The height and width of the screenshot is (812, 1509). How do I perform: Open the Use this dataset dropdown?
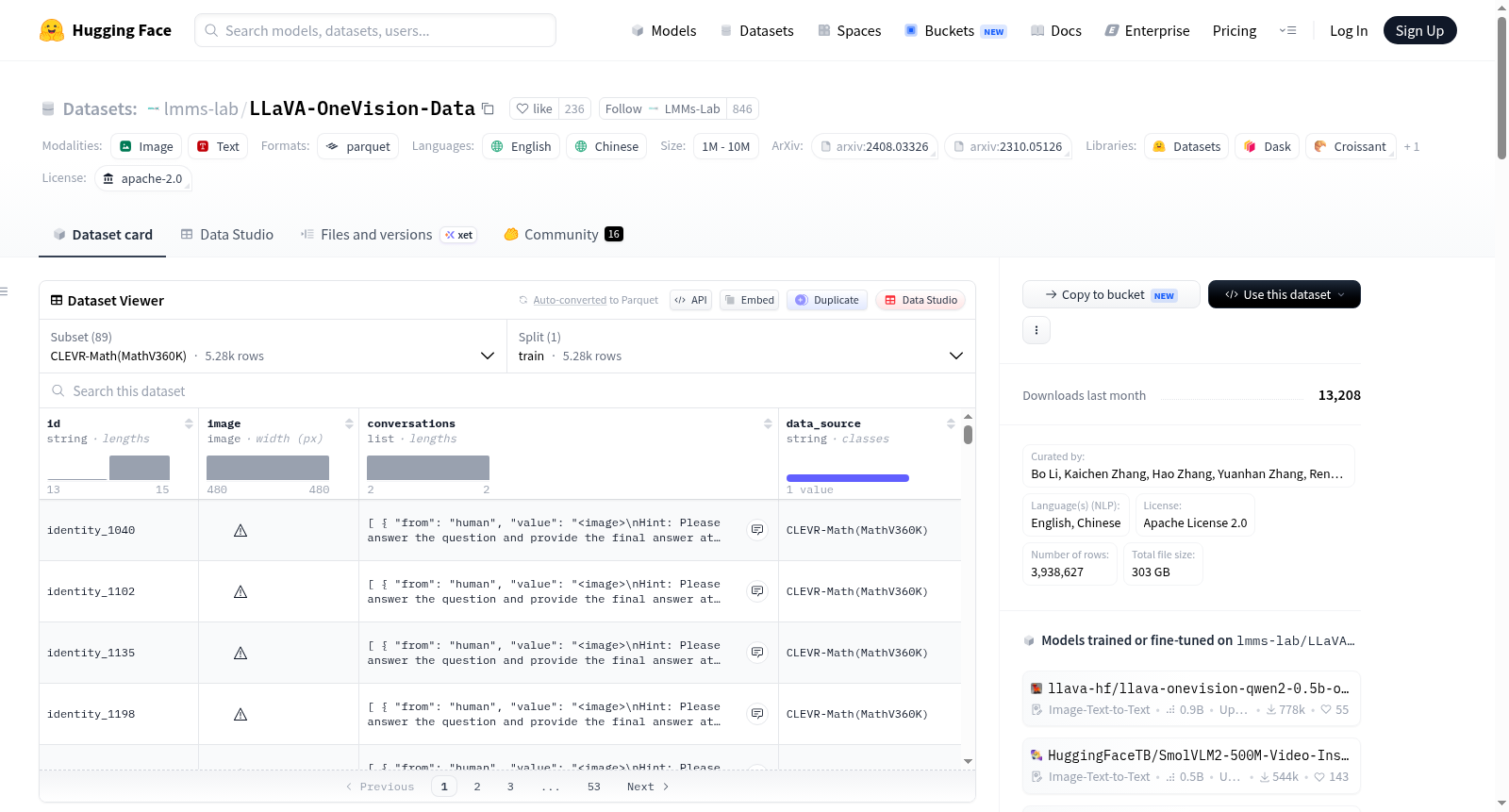point(1284,294)
